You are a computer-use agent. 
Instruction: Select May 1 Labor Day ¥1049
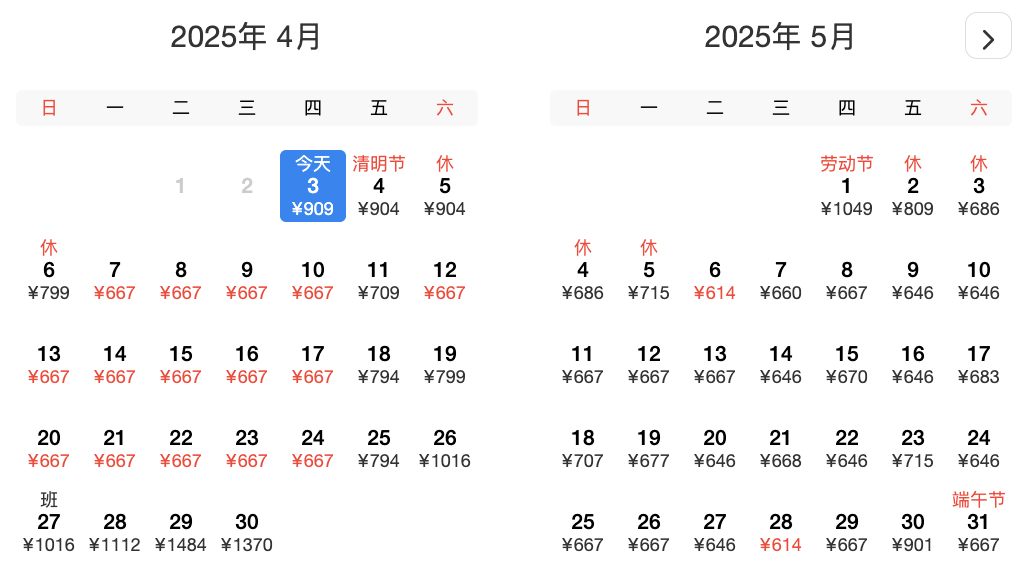847,186
